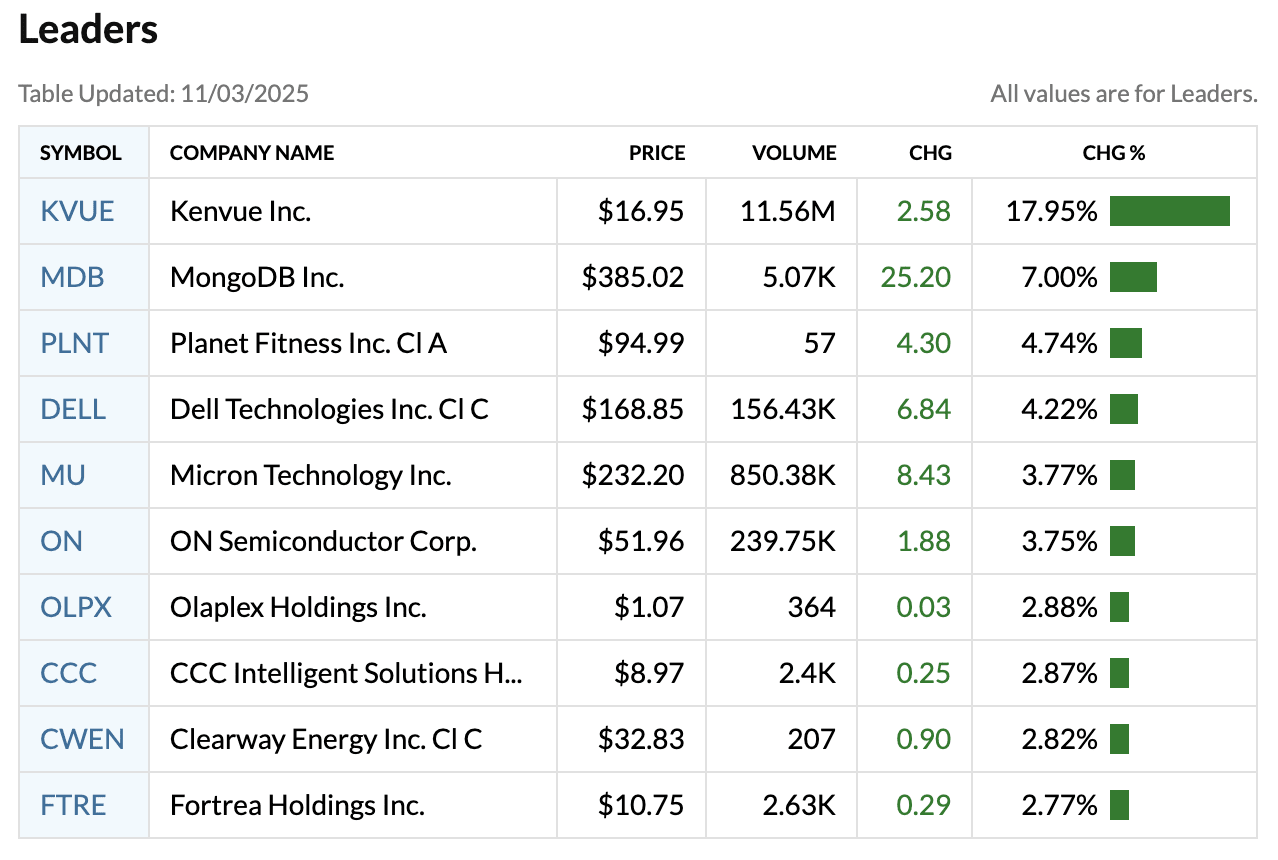
Task: Select Kenvue's green percentage change bar
Action: pyautogui.click(x=1169, y=211)
